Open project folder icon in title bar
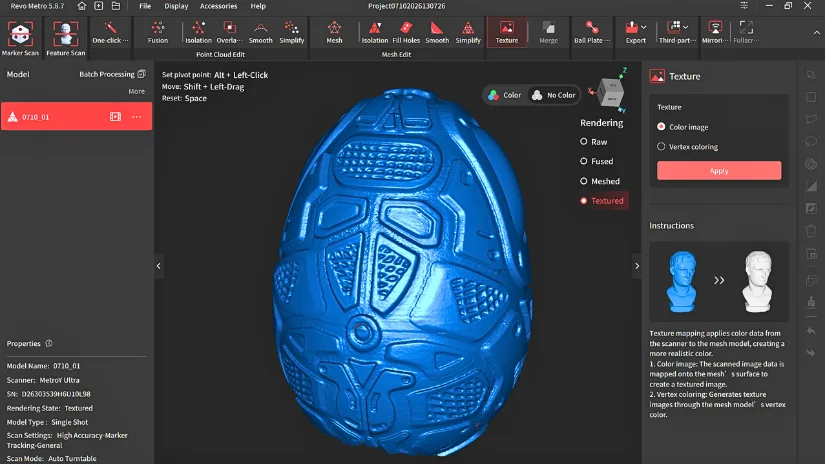The image size is (825, 464). pyautogui.click(x=116, y=6)
